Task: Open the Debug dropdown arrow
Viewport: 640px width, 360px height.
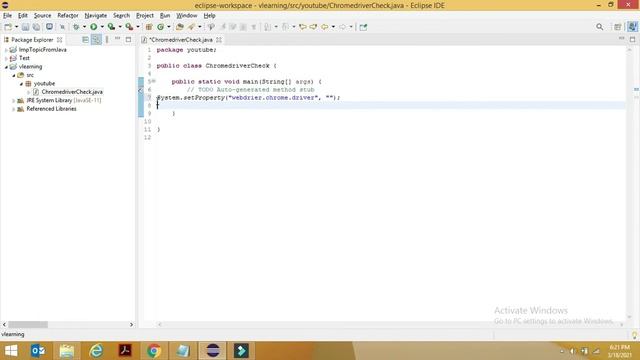Action: tap(84, 27)
